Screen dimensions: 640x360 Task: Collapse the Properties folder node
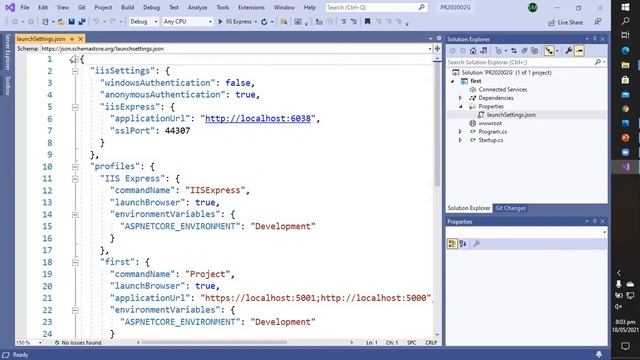[460, 106]
